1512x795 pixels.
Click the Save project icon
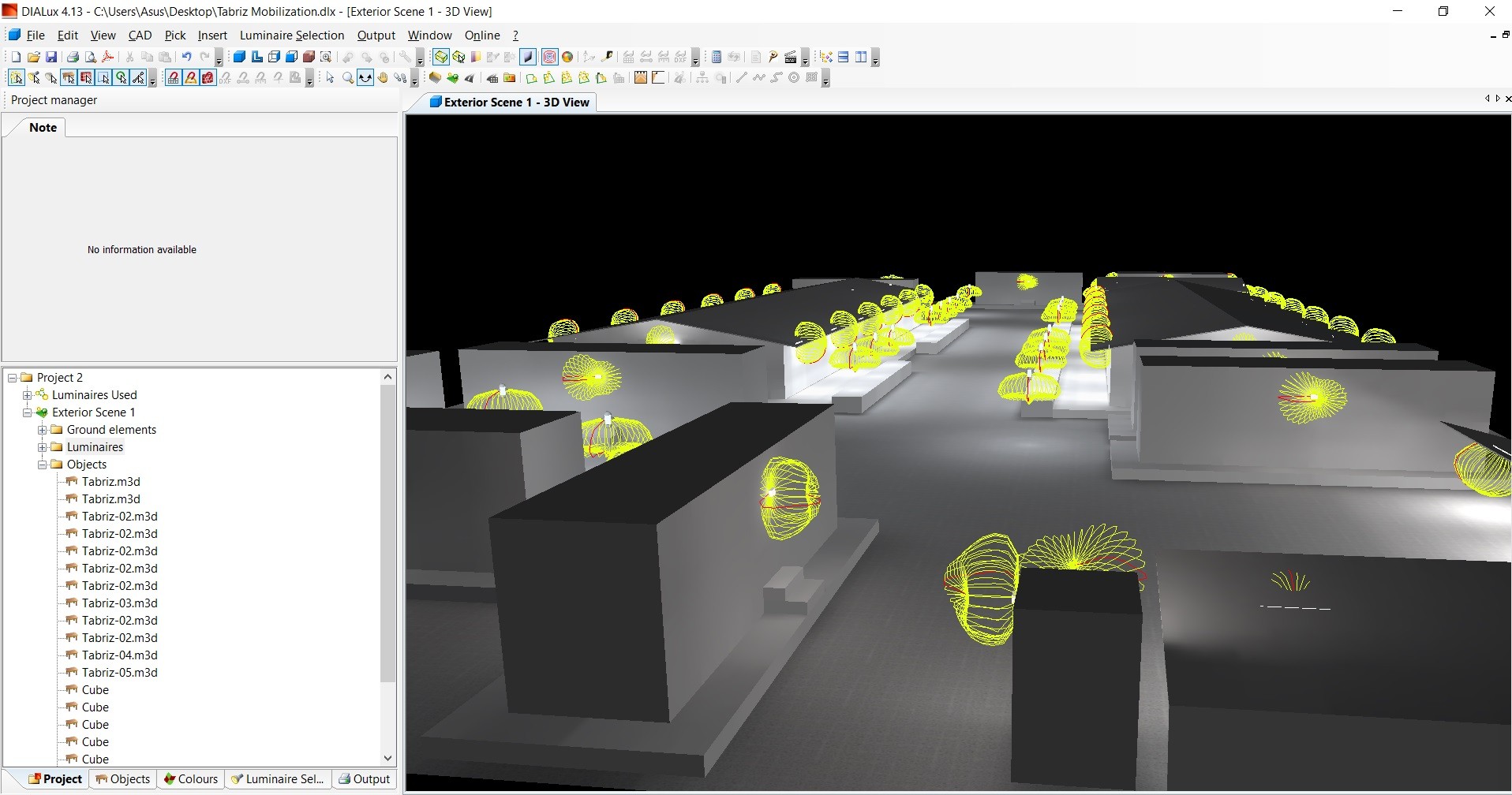tap(51, 57)
